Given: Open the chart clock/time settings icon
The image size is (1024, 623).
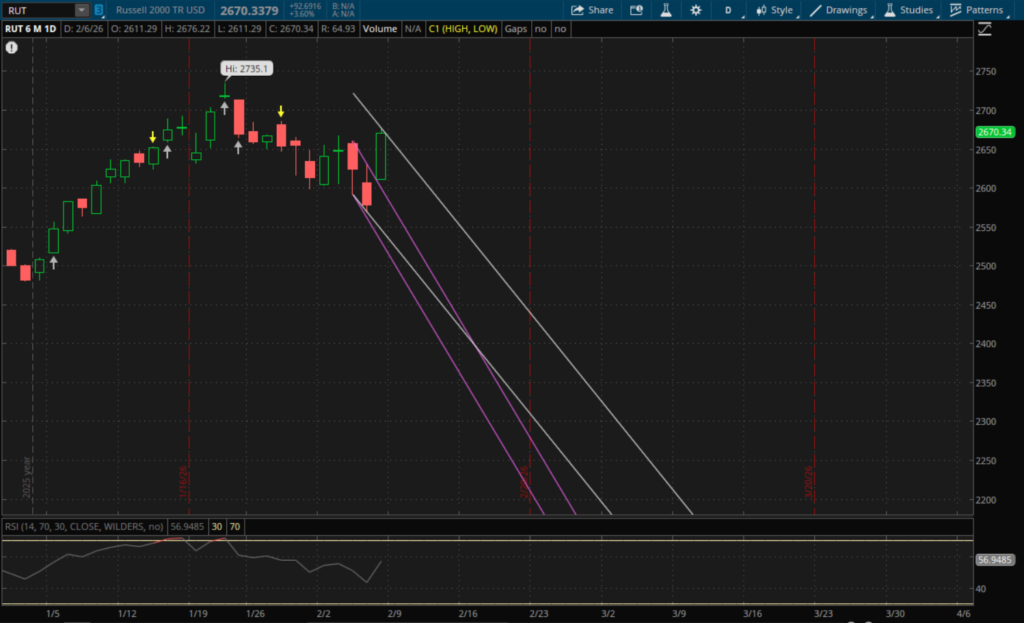Looking at the screenshot, I should (x=636, y=10).
